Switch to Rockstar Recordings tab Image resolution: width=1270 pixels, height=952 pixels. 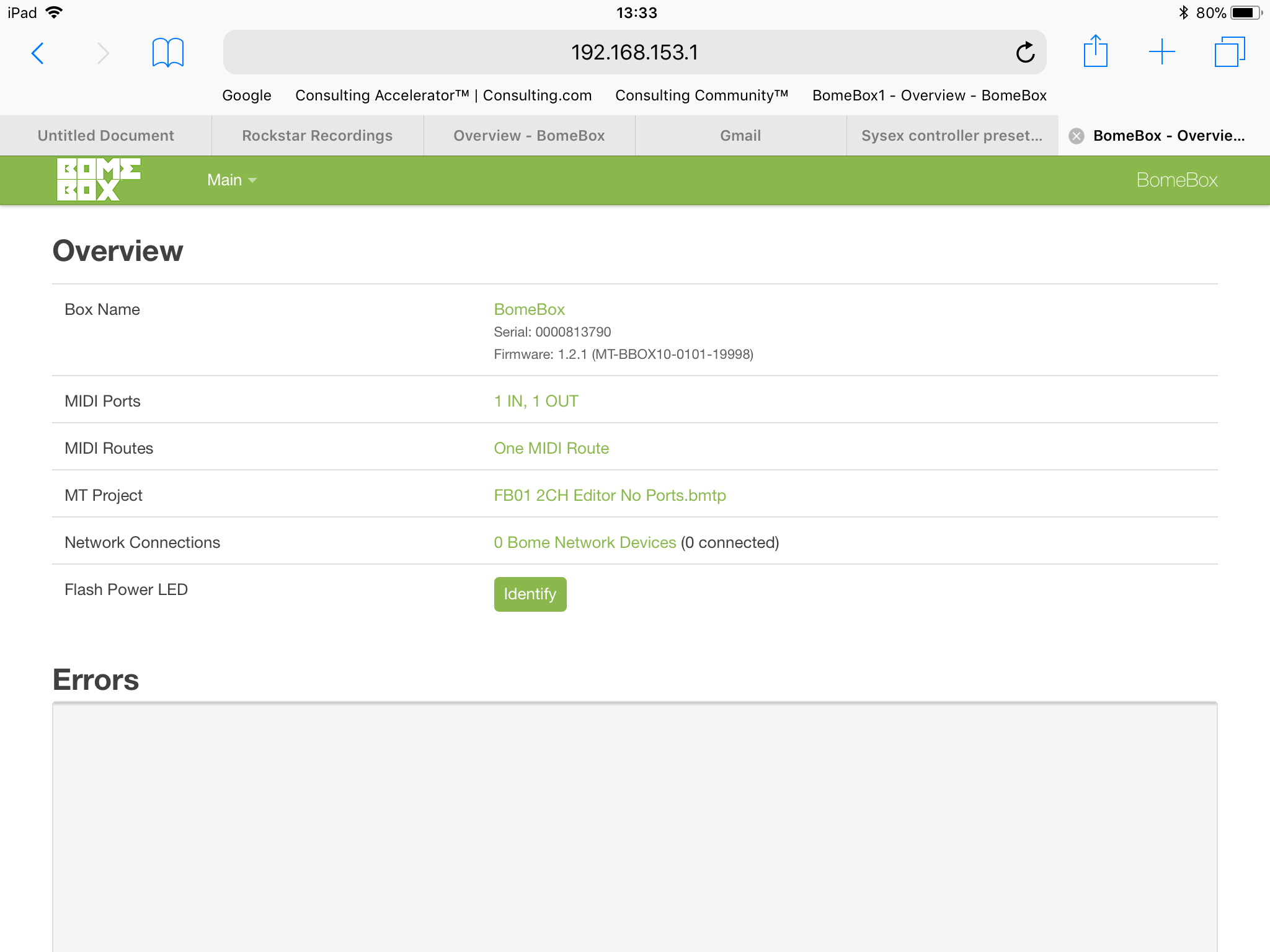(317, 136)
